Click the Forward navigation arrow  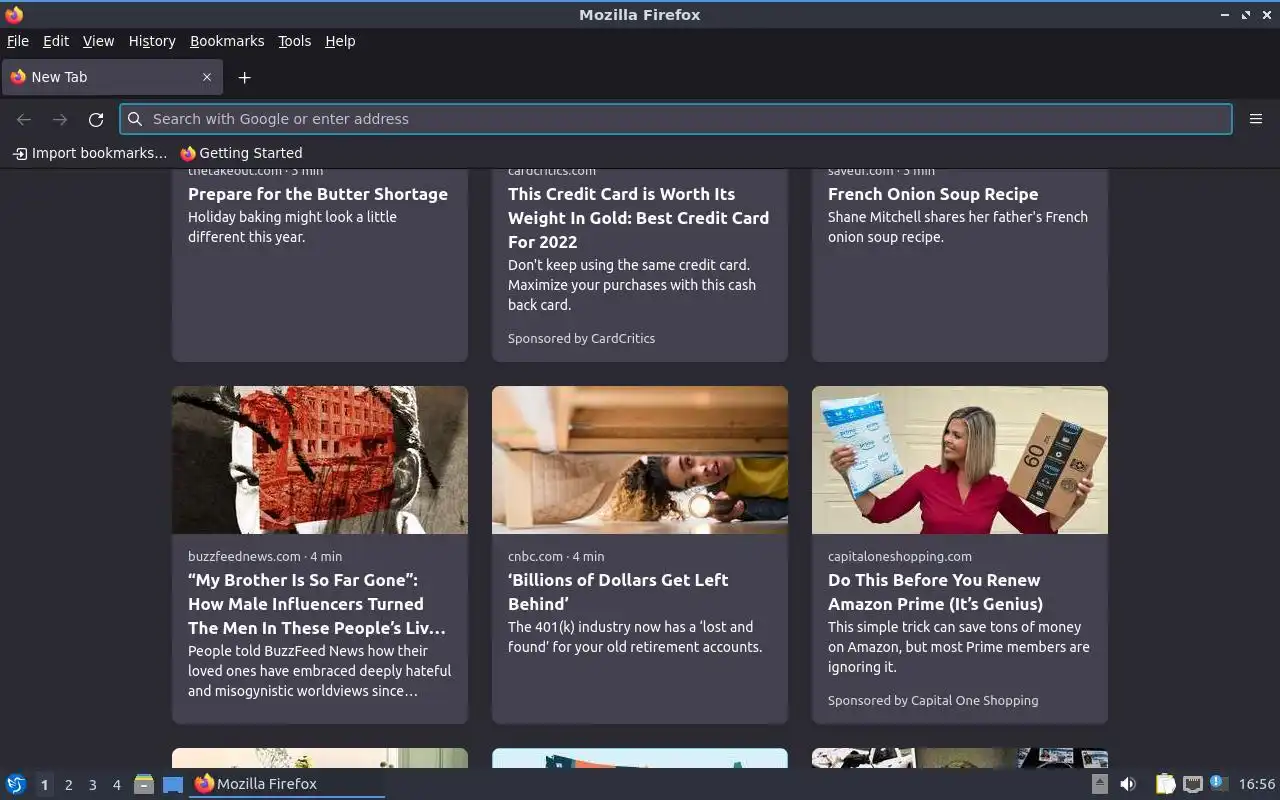60,119
